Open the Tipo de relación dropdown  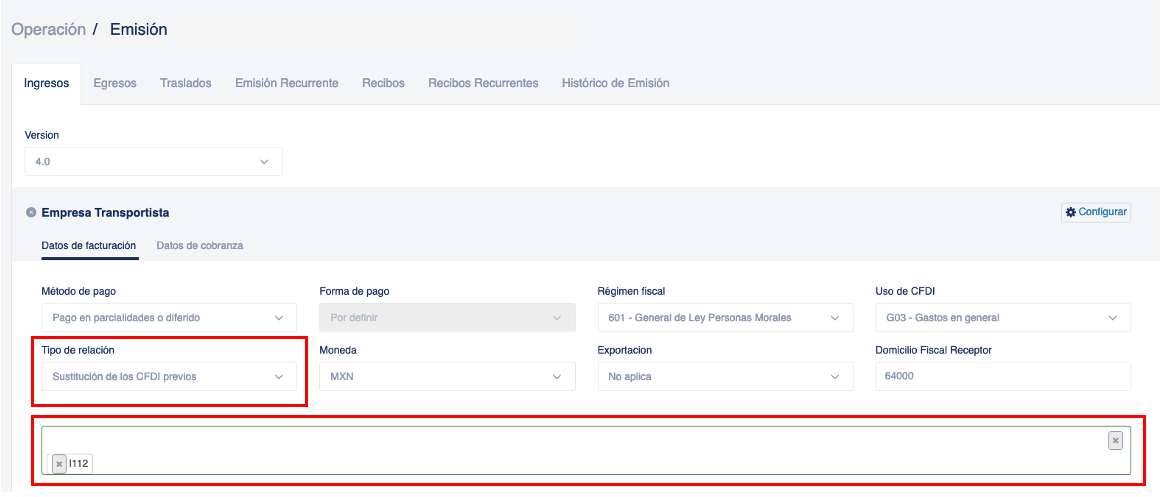tap(169, 376)
